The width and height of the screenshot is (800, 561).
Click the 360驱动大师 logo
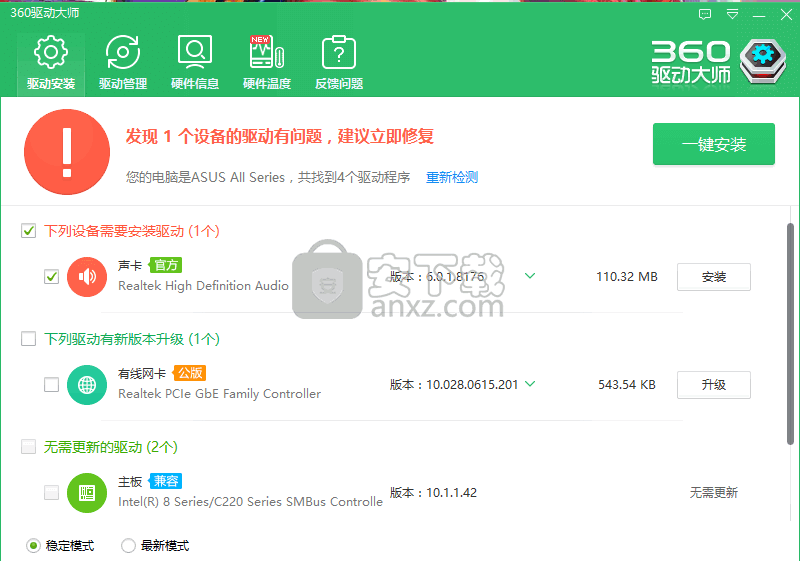[719, 62]
